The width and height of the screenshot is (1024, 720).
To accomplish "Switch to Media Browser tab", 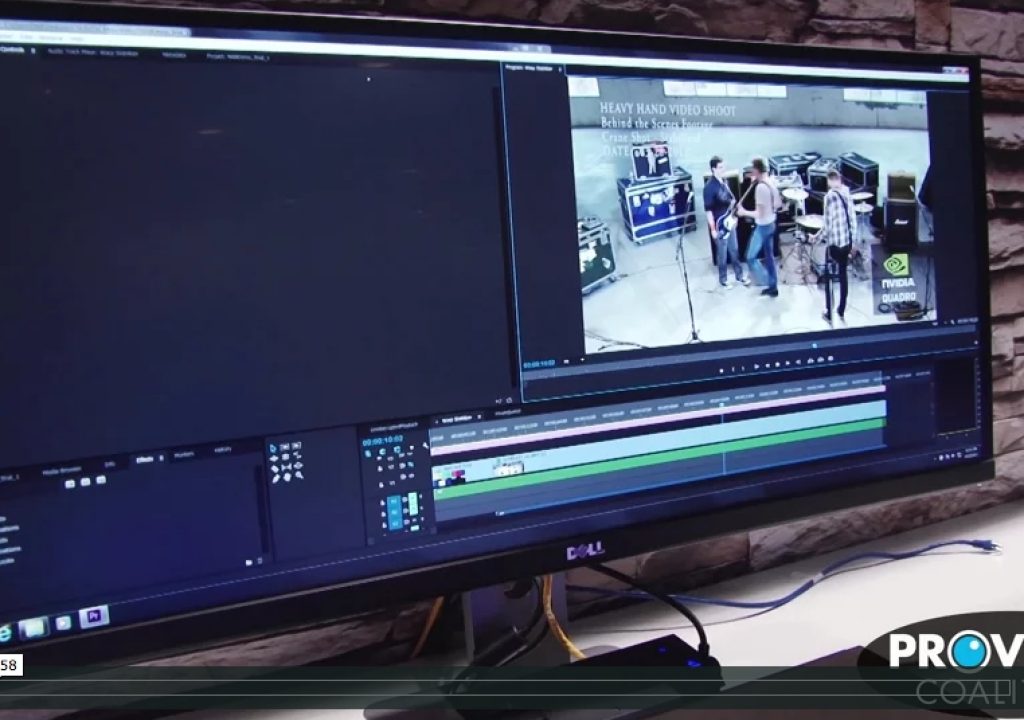I will (62, 470).
